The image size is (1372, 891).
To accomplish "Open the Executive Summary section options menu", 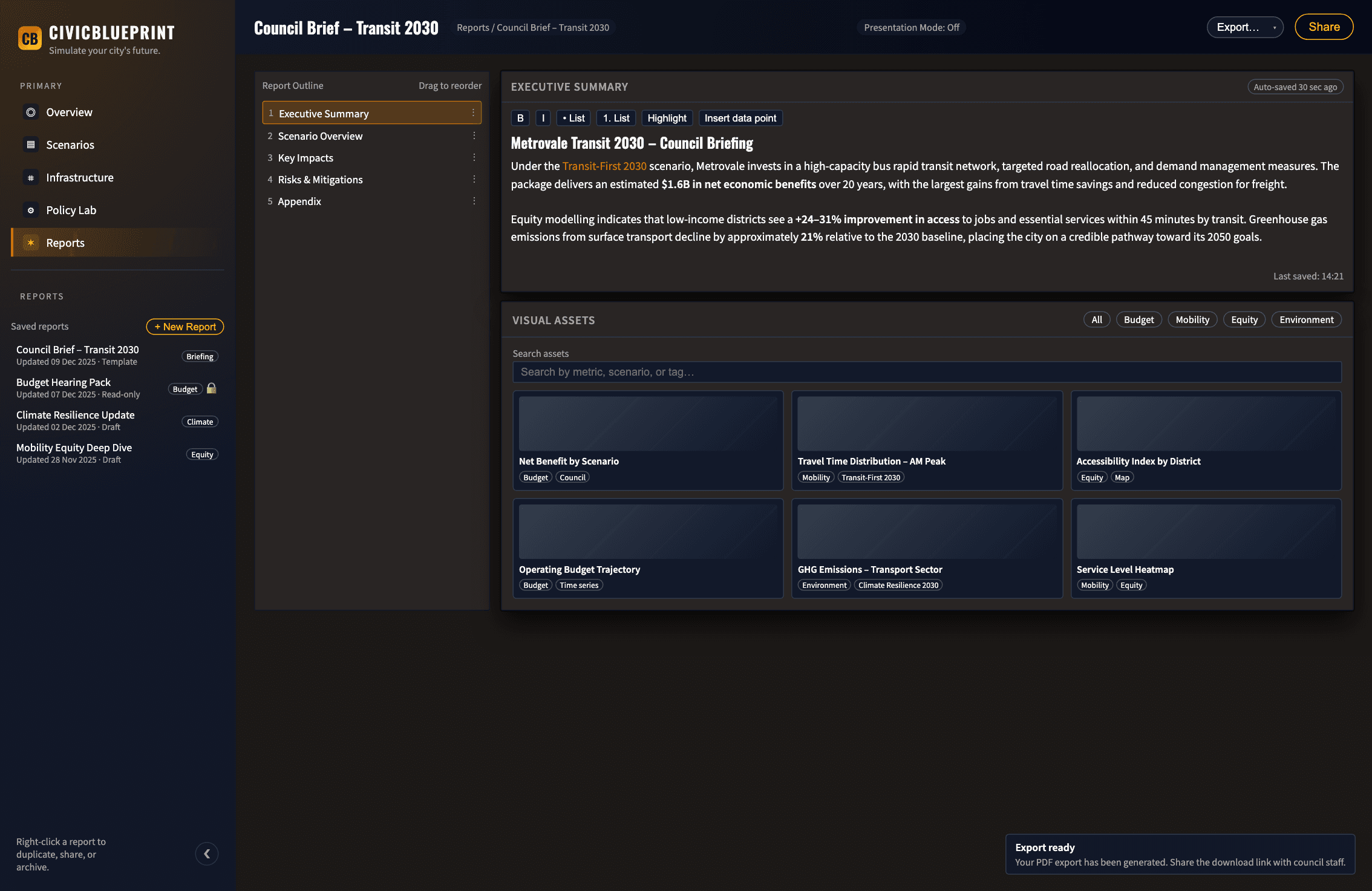I will click(x=473, y=113).
